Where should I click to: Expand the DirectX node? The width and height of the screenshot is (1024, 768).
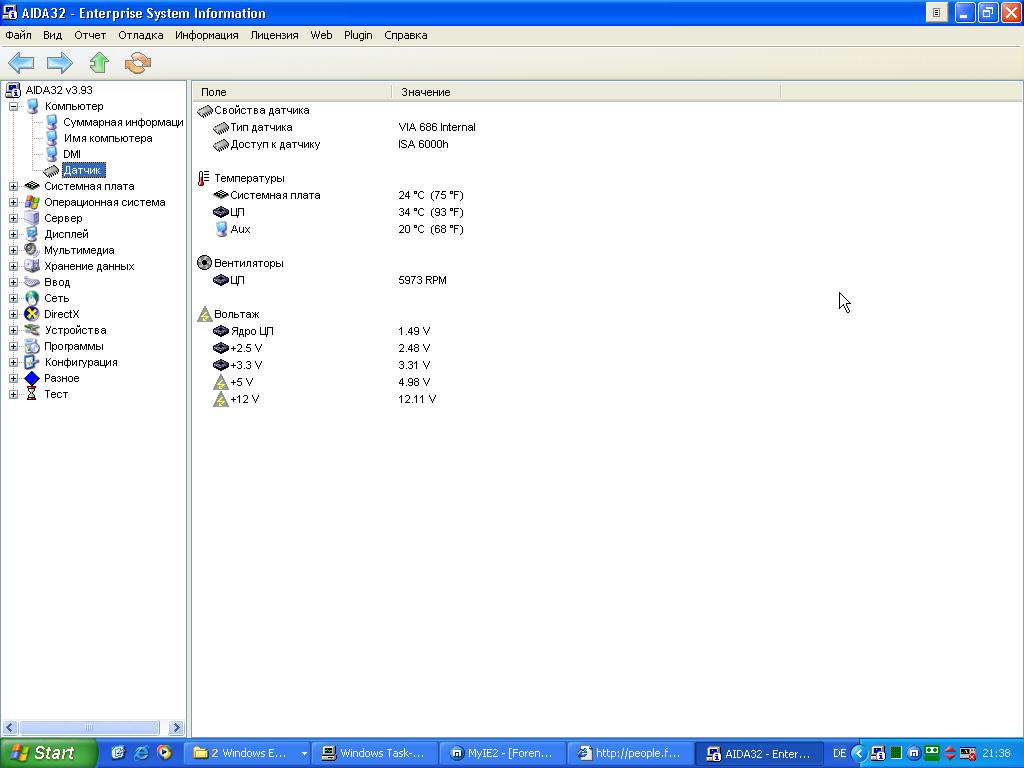click(13, 314)
